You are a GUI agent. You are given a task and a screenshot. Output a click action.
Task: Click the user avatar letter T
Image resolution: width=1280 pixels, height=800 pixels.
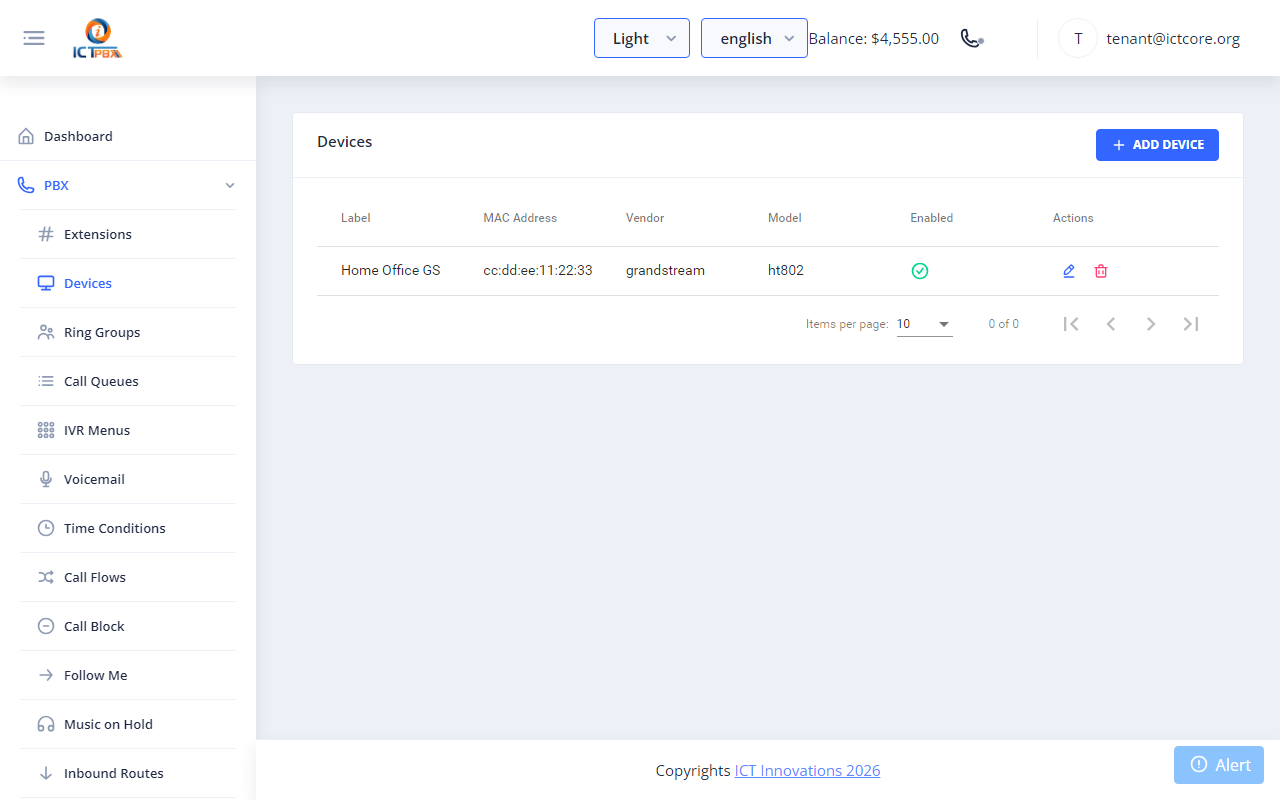[x=1078, y=39]
